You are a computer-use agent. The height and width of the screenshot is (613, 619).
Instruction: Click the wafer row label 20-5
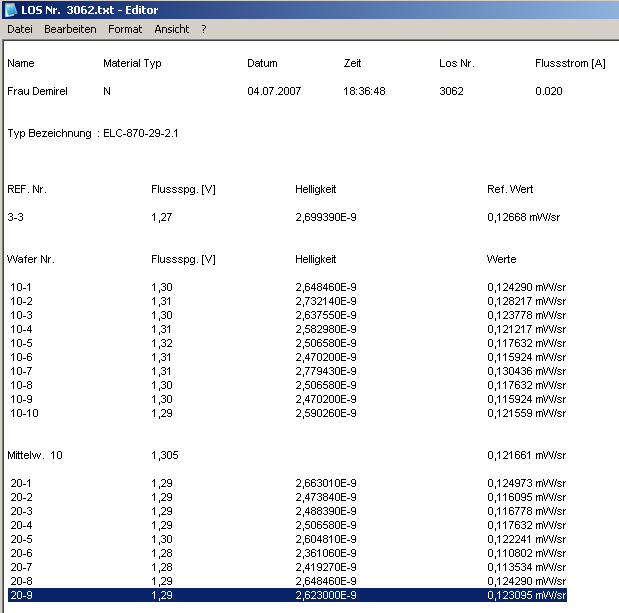21,539
